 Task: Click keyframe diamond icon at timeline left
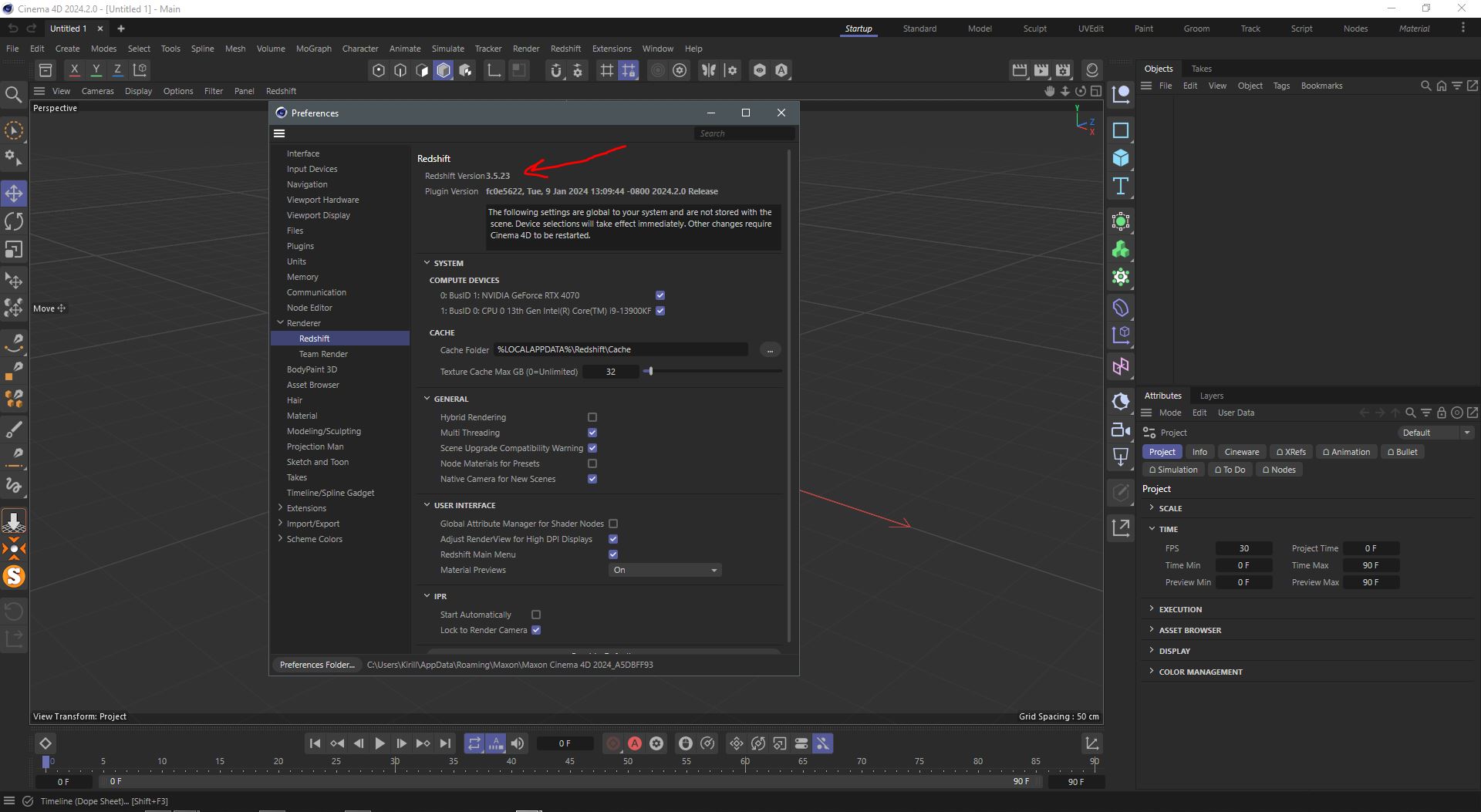[x=45, y=743]
